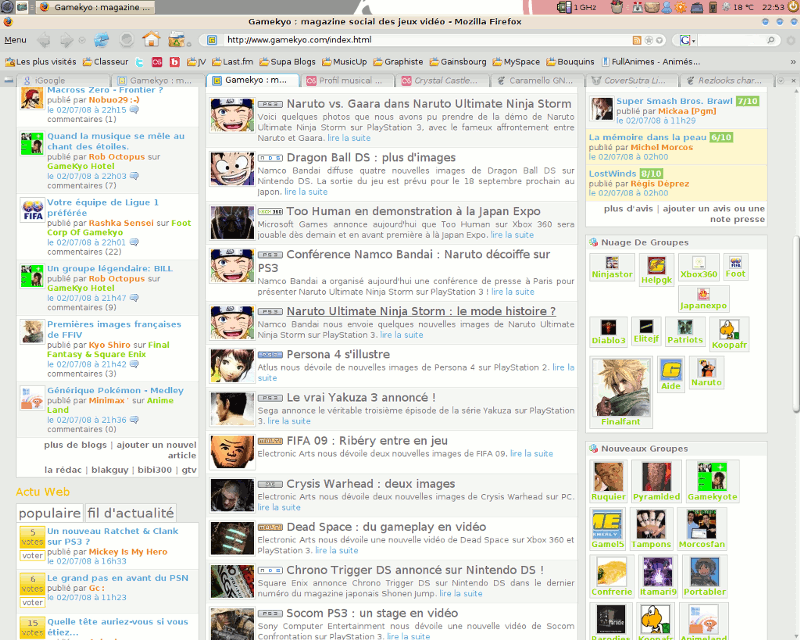
Task: Open the 'Les plus visités' bookmark folder
Action: (x=41, y=62)
